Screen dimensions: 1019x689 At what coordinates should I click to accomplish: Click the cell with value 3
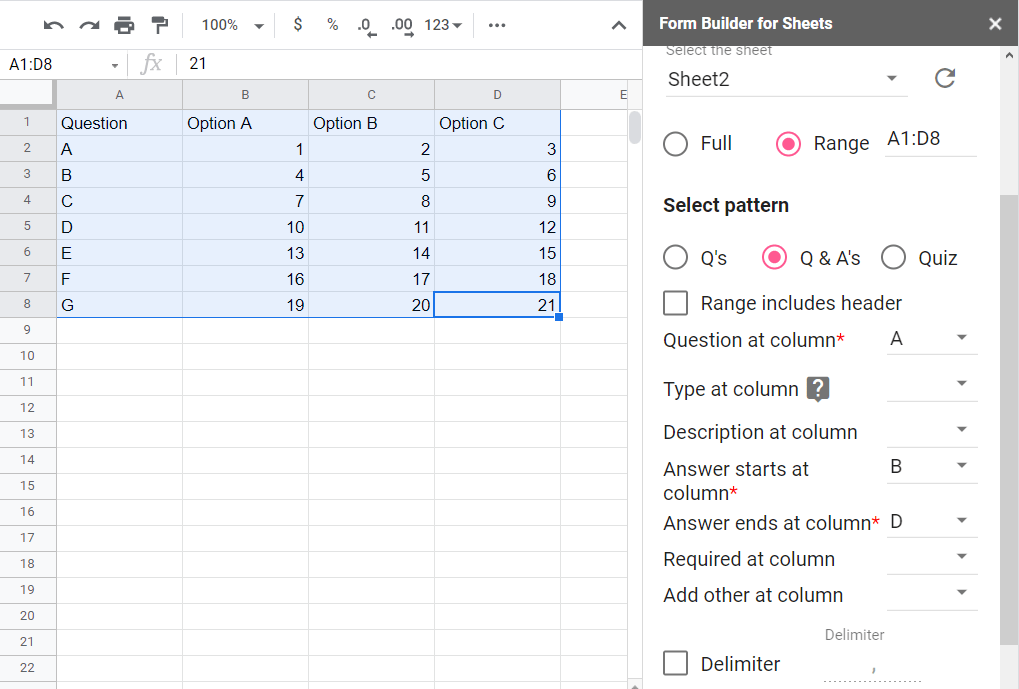[497, 149]
